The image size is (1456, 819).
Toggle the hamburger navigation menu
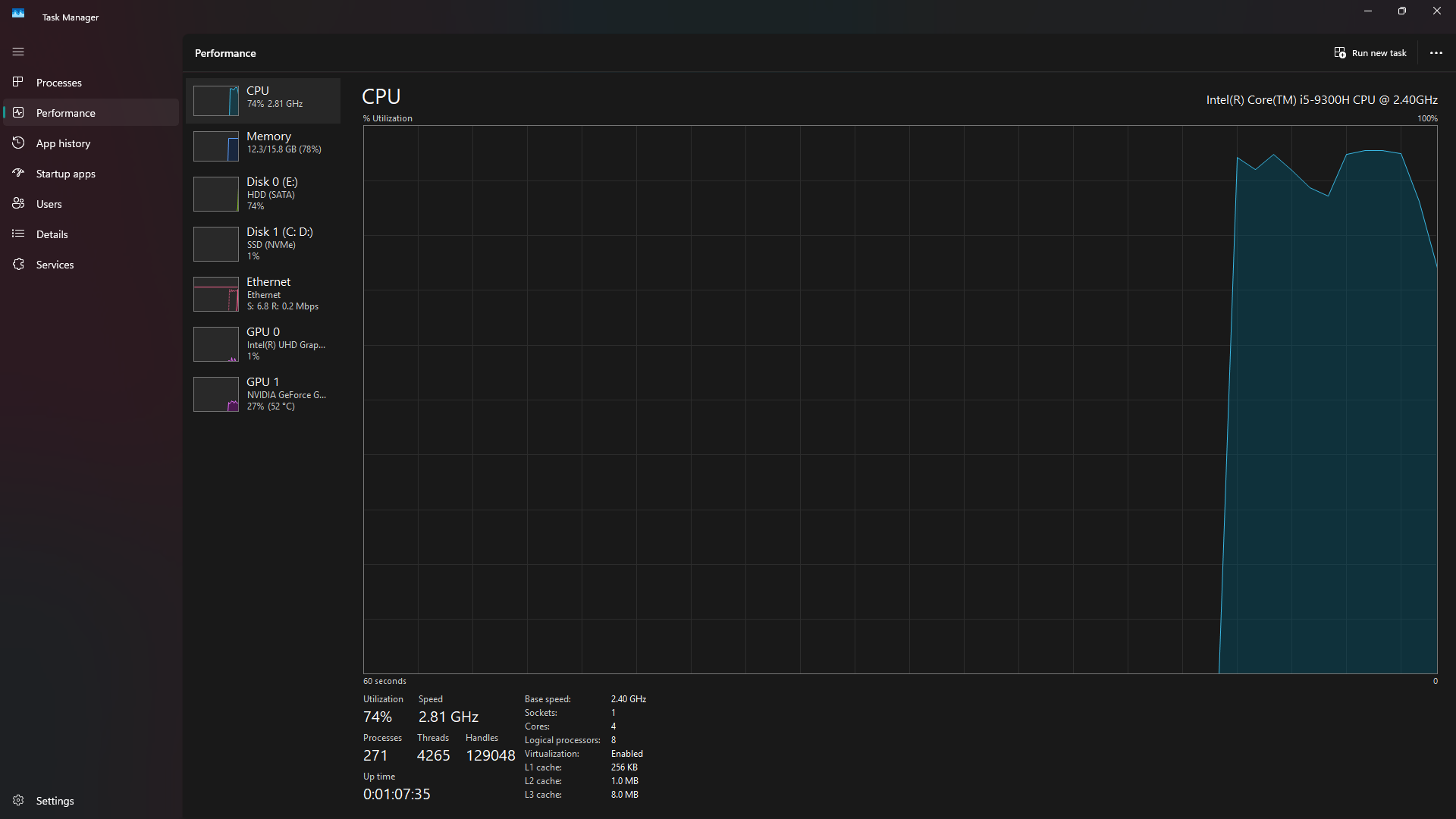coord(18,52)
